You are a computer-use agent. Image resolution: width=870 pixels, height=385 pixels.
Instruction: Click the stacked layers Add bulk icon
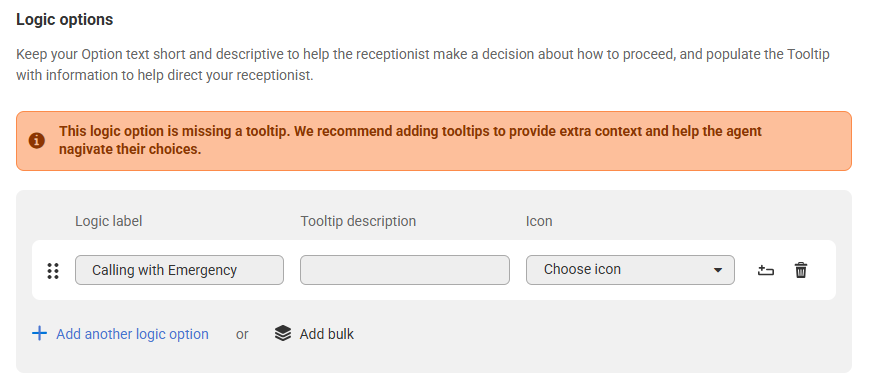point(283,333)
